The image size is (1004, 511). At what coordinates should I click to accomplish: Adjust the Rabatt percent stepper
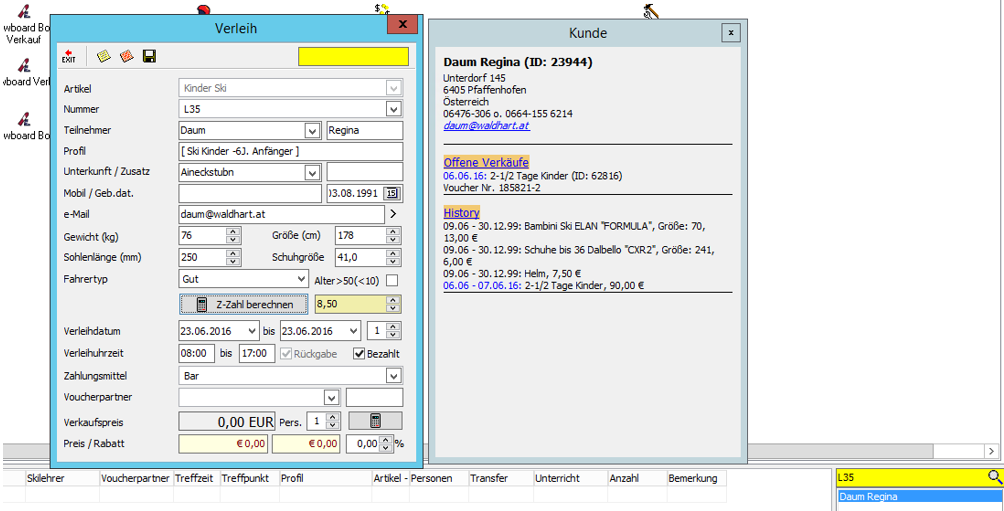point(385,443)
